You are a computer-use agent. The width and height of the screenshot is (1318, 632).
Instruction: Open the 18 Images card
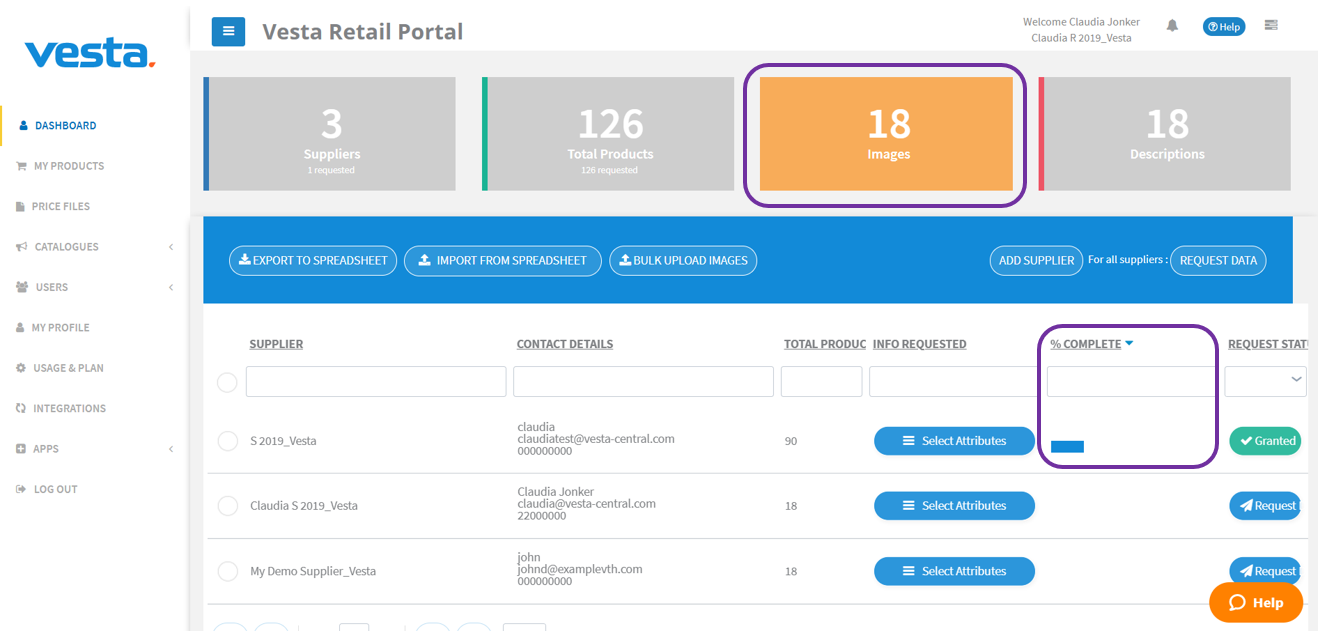click(x=886, y=134)
